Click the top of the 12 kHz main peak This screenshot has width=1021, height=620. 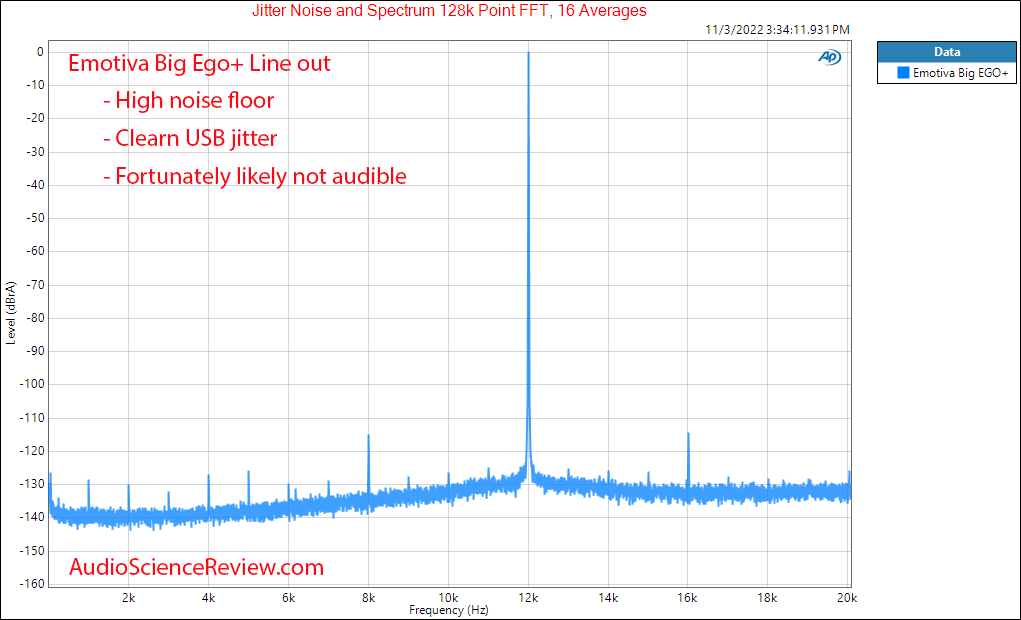tap(528, 53)
